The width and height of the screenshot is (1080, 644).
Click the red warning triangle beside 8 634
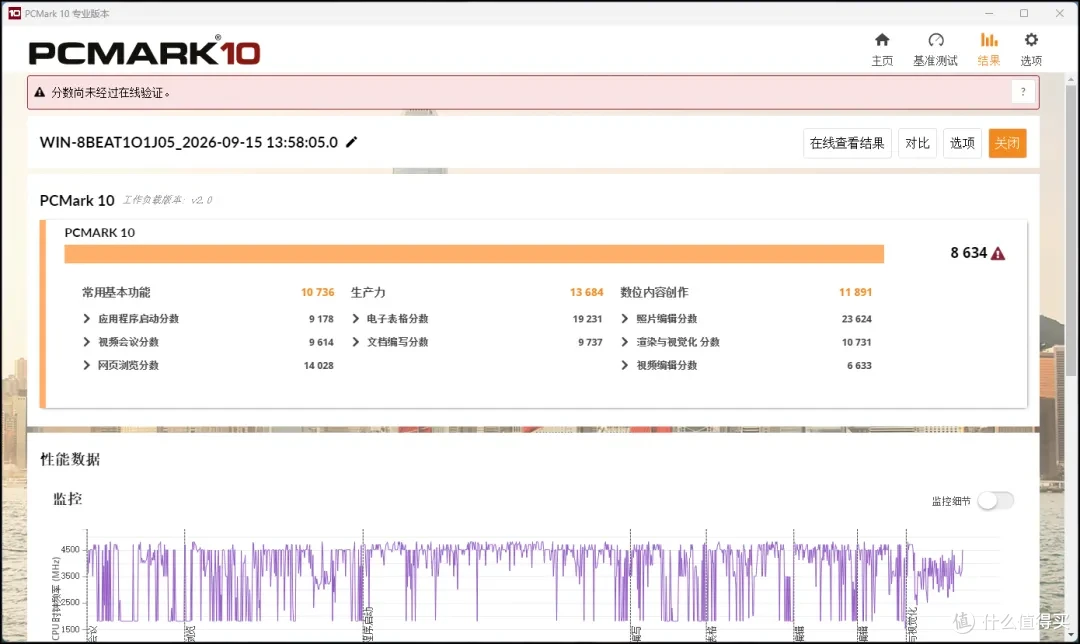click(x=997, y=253)
